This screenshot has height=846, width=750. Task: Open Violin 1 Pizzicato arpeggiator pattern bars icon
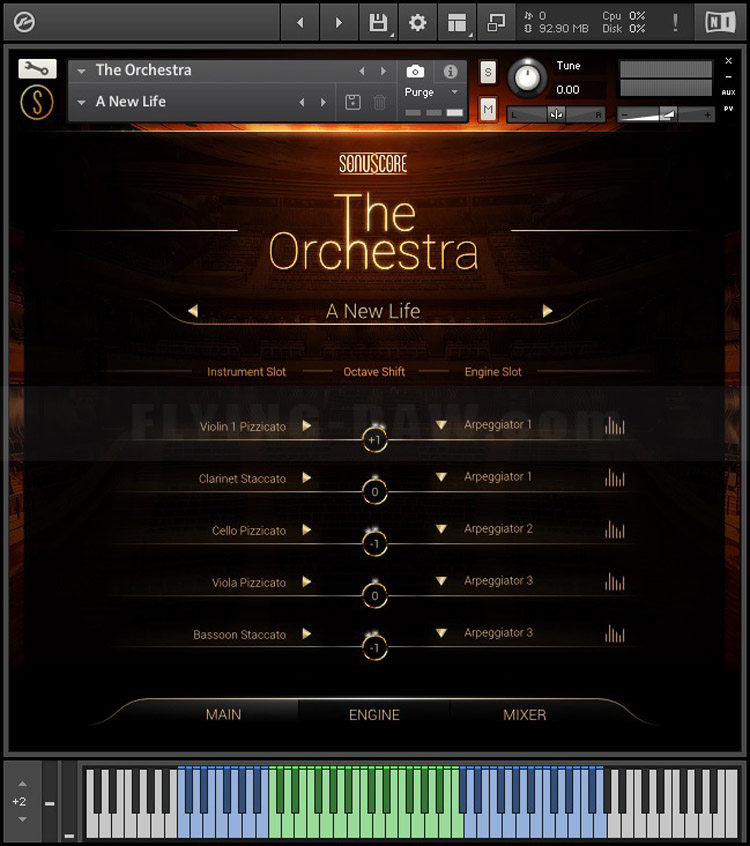pyautogui.click(x=615, y=426)
